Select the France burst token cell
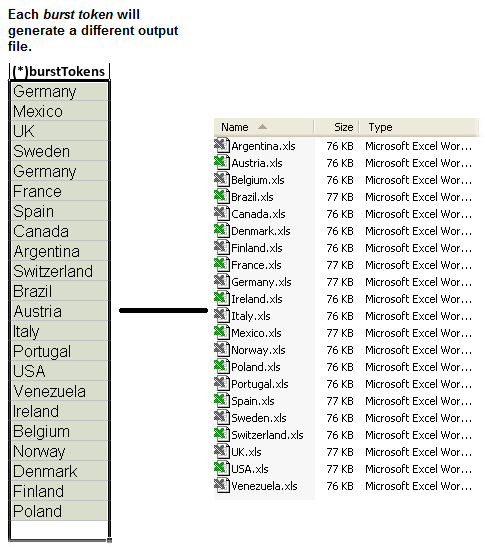Screen dimensions: 485x547 (59, 191)
